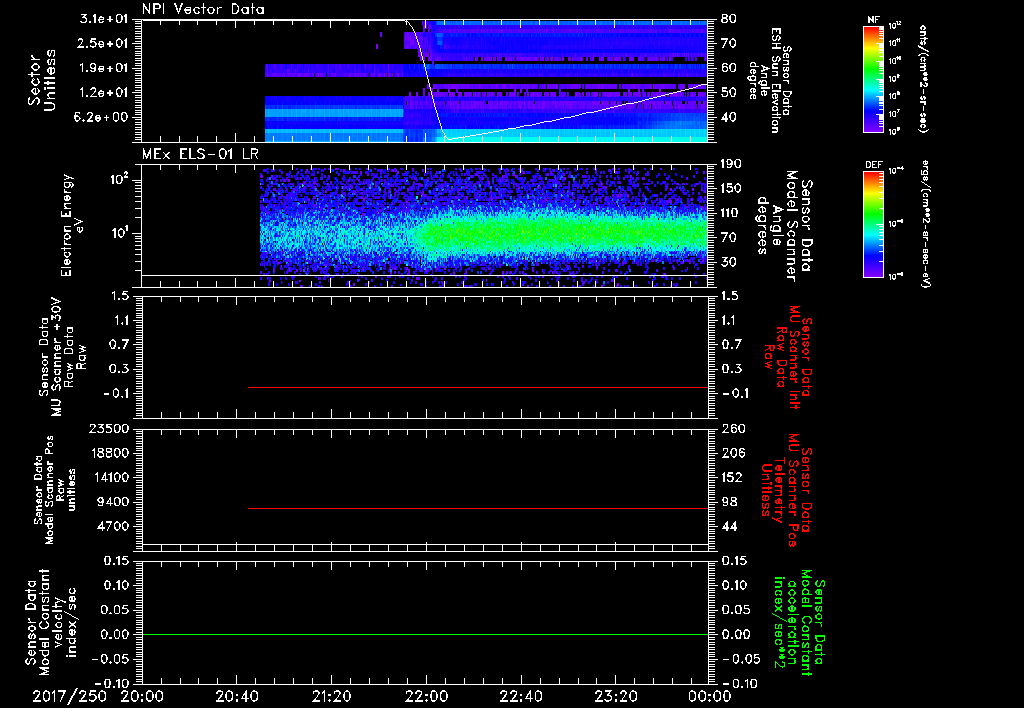Click the '20:40' time axis label
Screen dimensions: 1024x708
(236, 696)
